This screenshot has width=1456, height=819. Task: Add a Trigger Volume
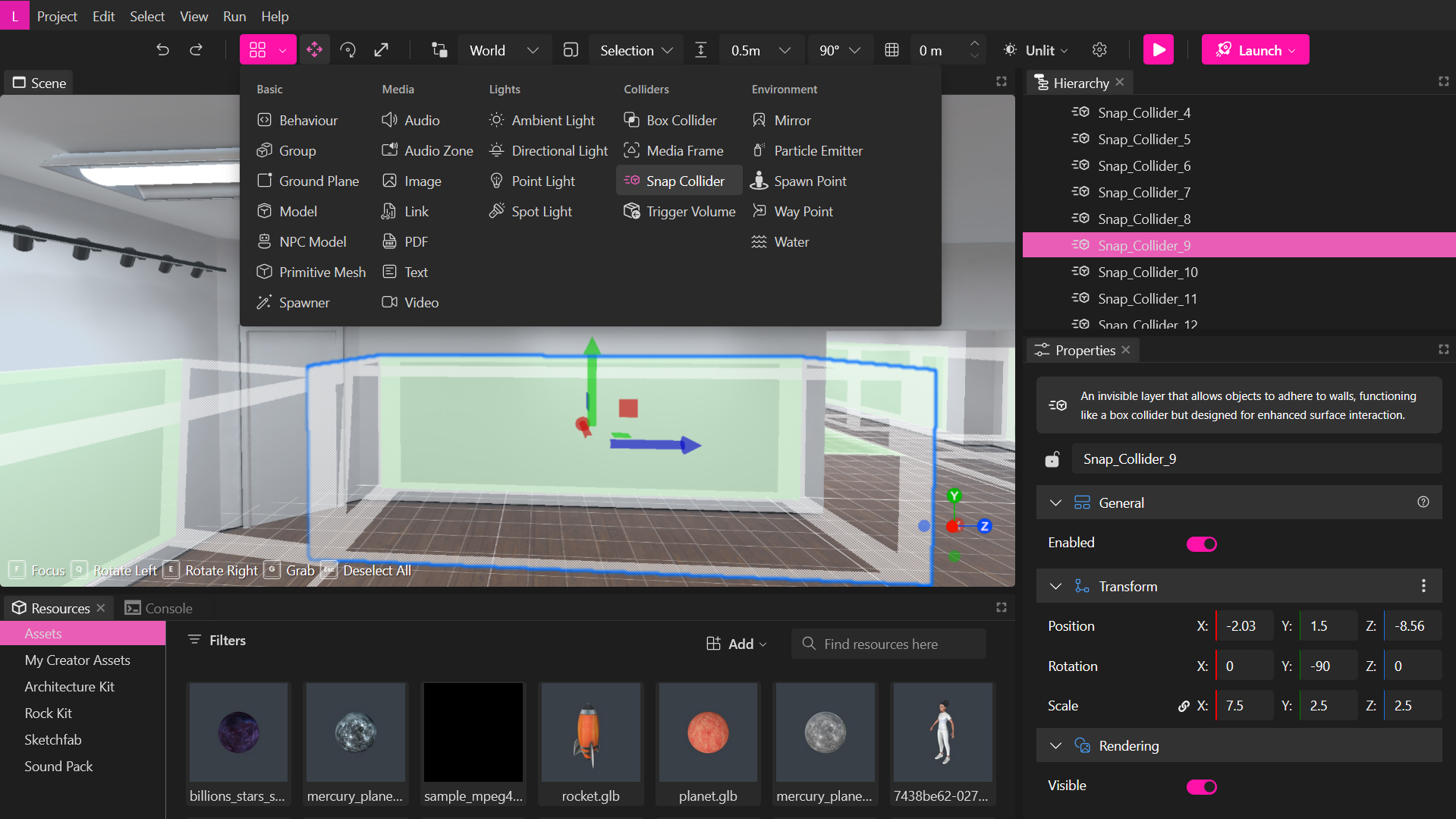(x=680, y=211)
